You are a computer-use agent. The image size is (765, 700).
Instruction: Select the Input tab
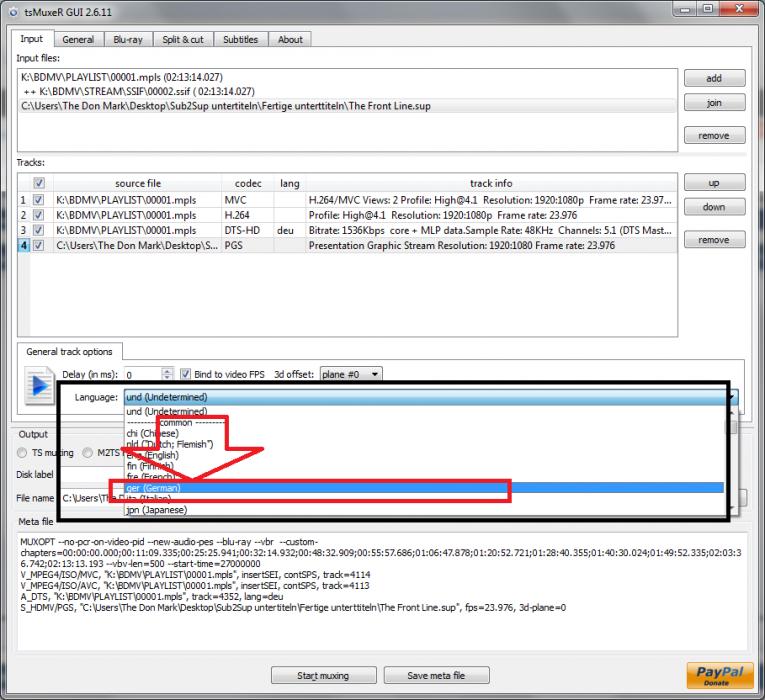click(x=32, y=39)
